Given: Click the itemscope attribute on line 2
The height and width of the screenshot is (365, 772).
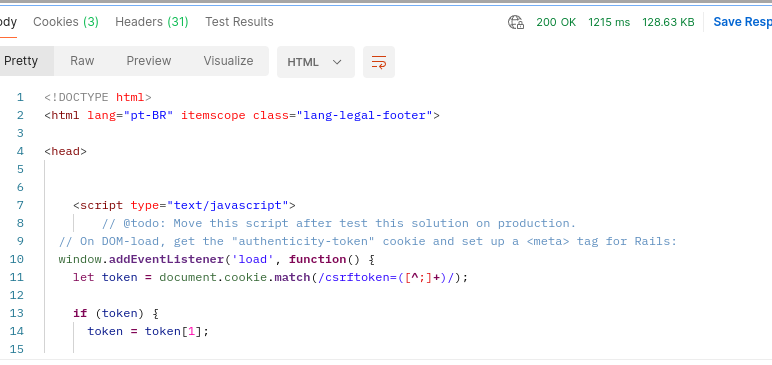Looking at the screenshot, I should click(213, 115).
